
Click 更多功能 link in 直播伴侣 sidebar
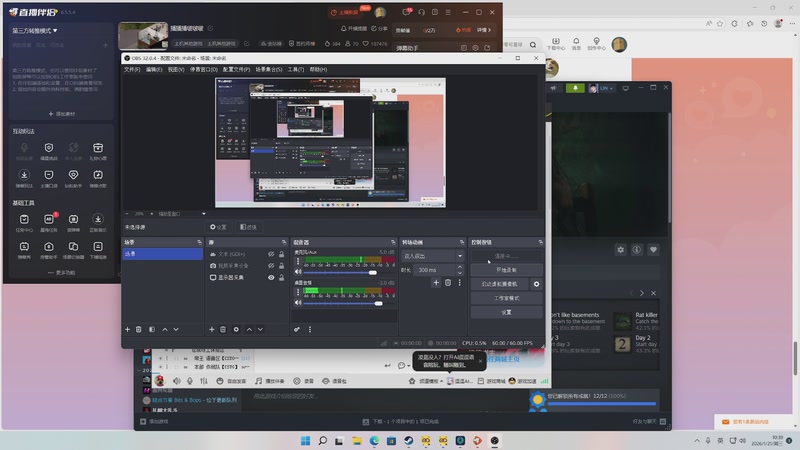(62, 272)
